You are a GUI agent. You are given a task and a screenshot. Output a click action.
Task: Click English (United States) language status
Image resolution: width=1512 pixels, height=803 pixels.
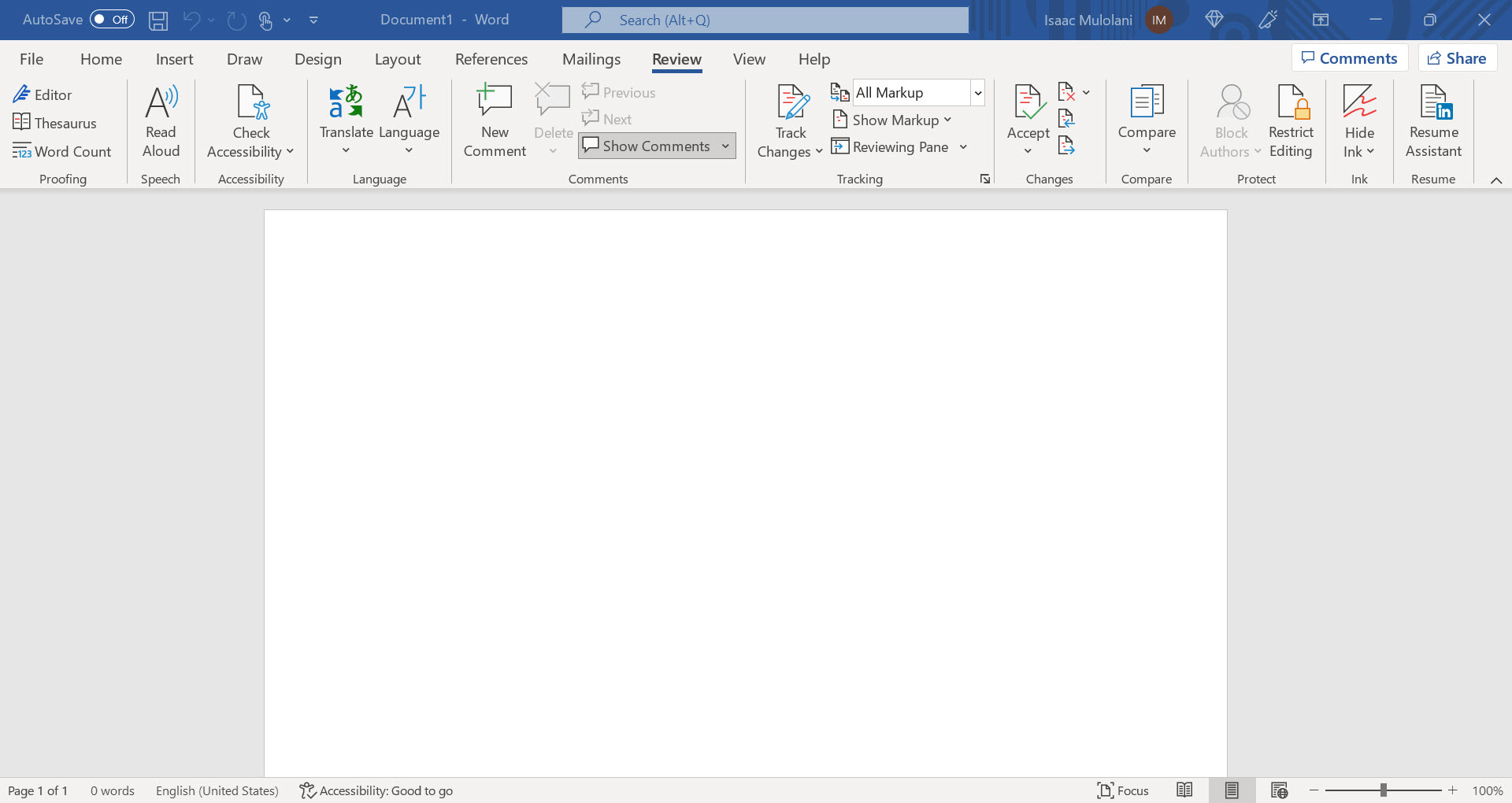[x=217, y=790]
